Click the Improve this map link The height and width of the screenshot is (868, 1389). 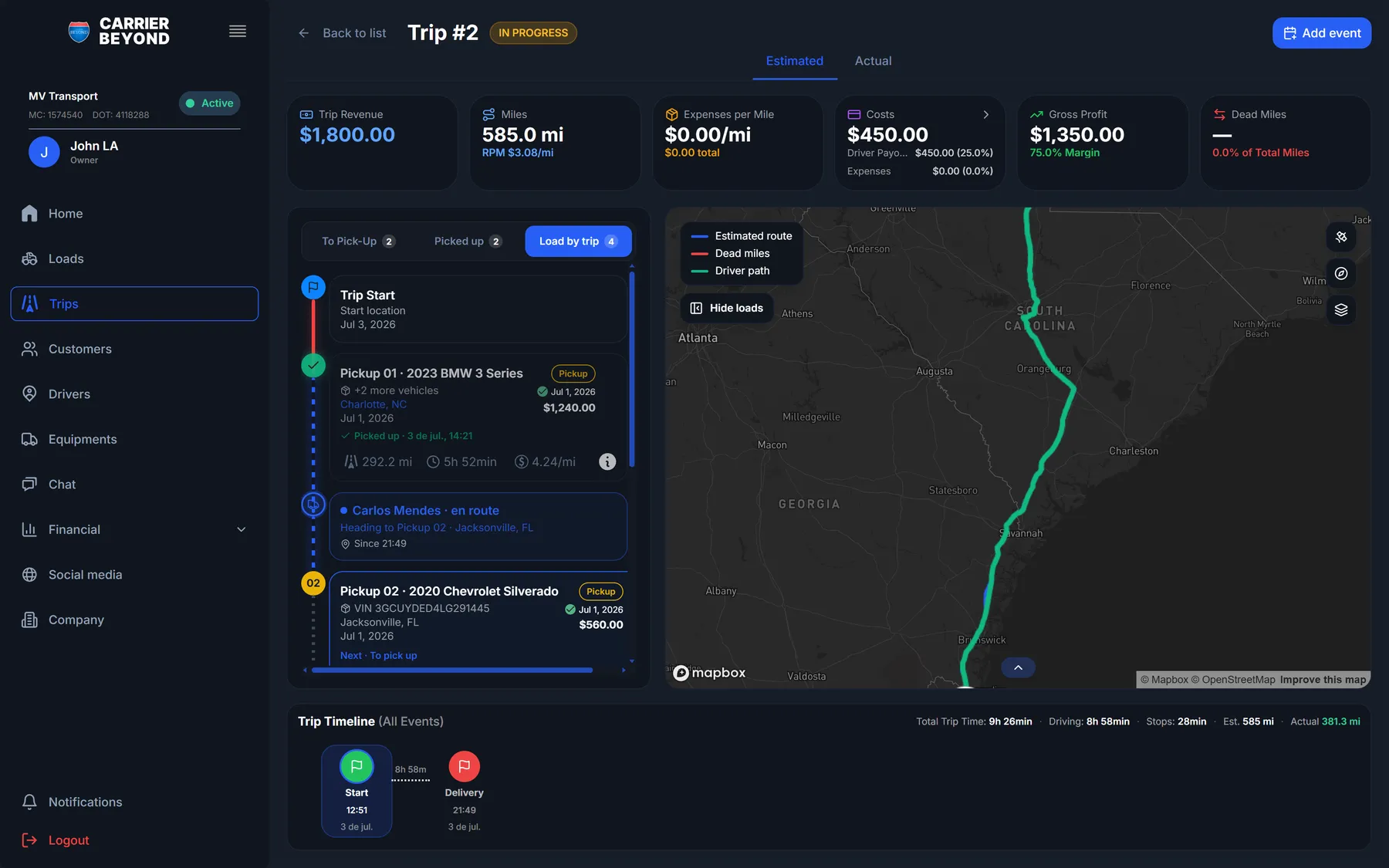pyautogui.click(x=1323, y=680)
